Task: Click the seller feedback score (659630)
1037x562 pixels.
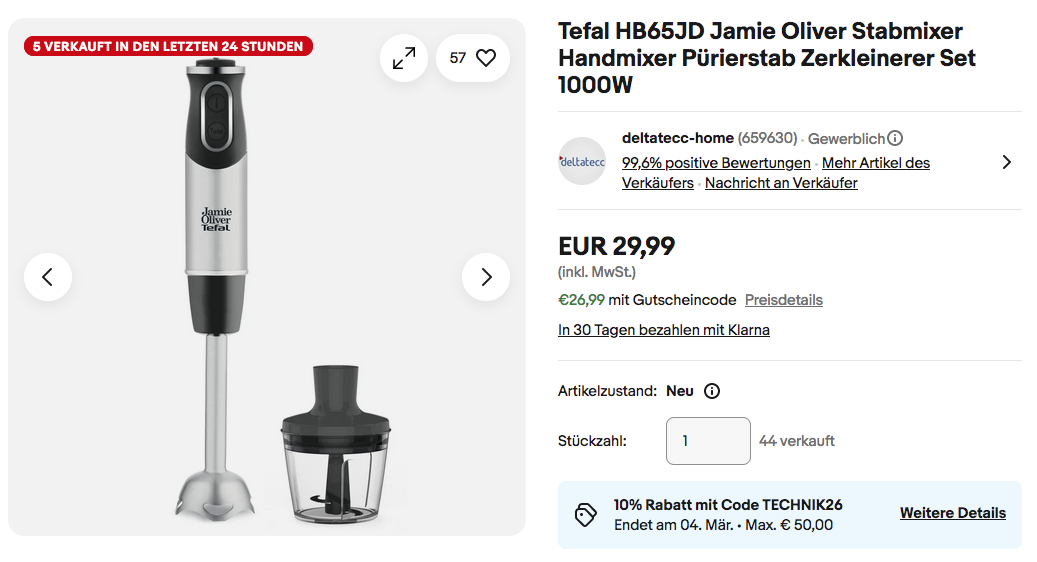Action: click(767, 139)
